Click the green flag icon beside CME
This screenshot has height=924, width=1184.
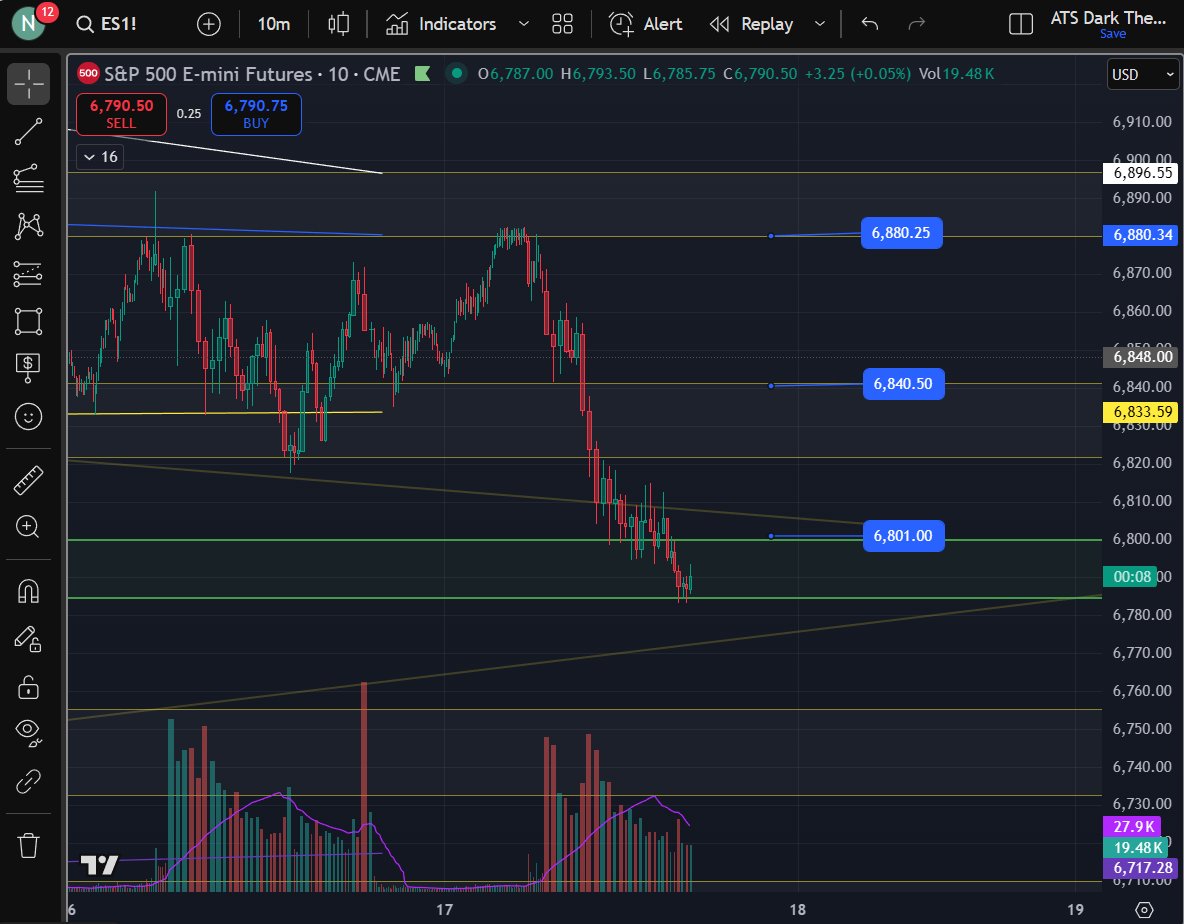422,74
